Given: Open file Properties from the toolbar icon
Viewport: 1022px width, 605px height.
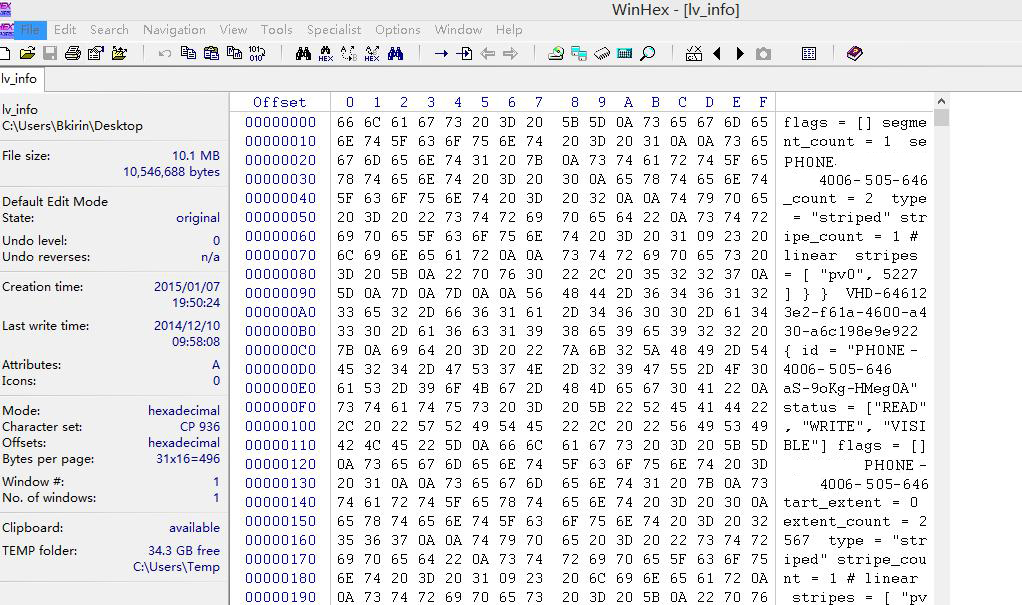Looking at the screenshot, I should click(x=96, y=53).
